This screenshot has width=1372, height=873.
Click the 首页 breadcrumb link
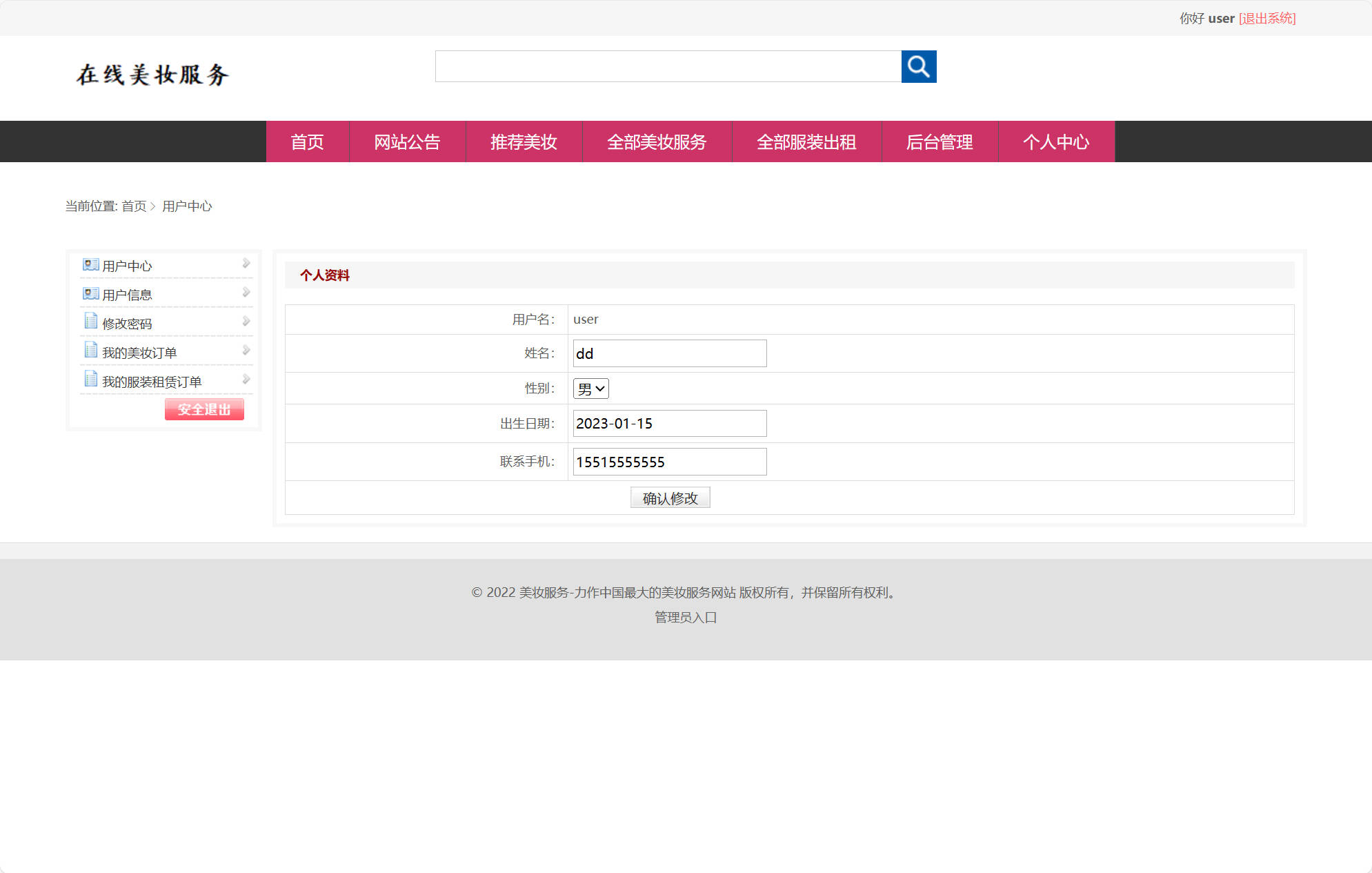coord(134,206)
